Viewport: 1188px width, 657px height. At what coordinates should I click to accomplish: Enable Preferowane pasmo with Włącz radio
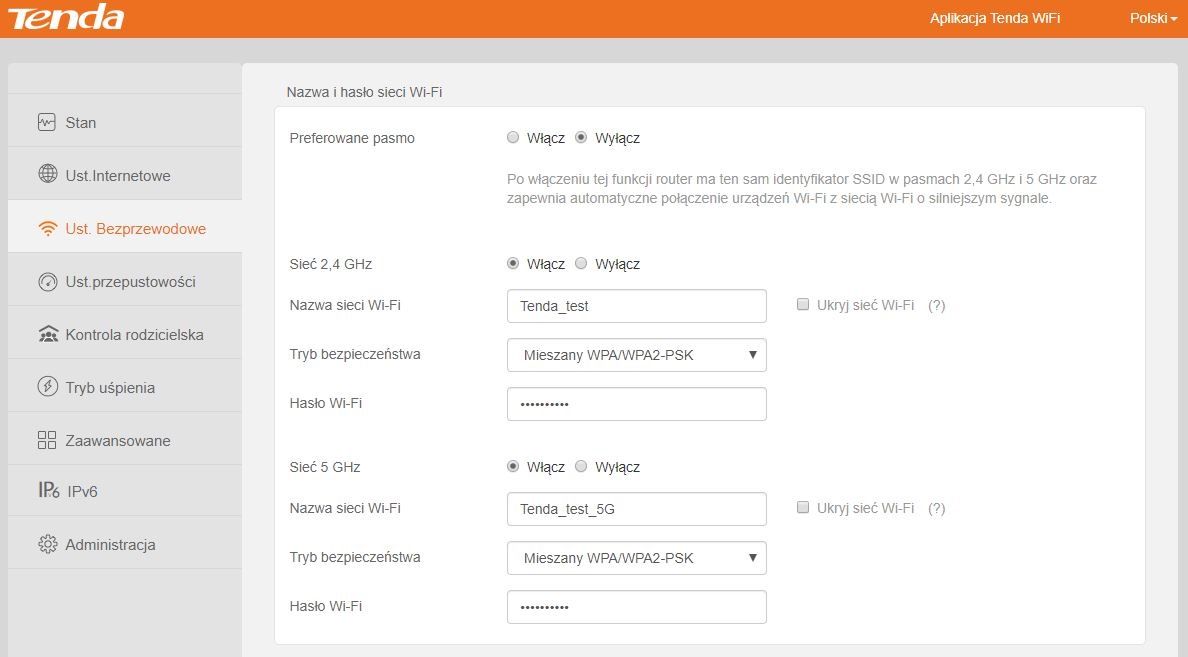(513, 137)
